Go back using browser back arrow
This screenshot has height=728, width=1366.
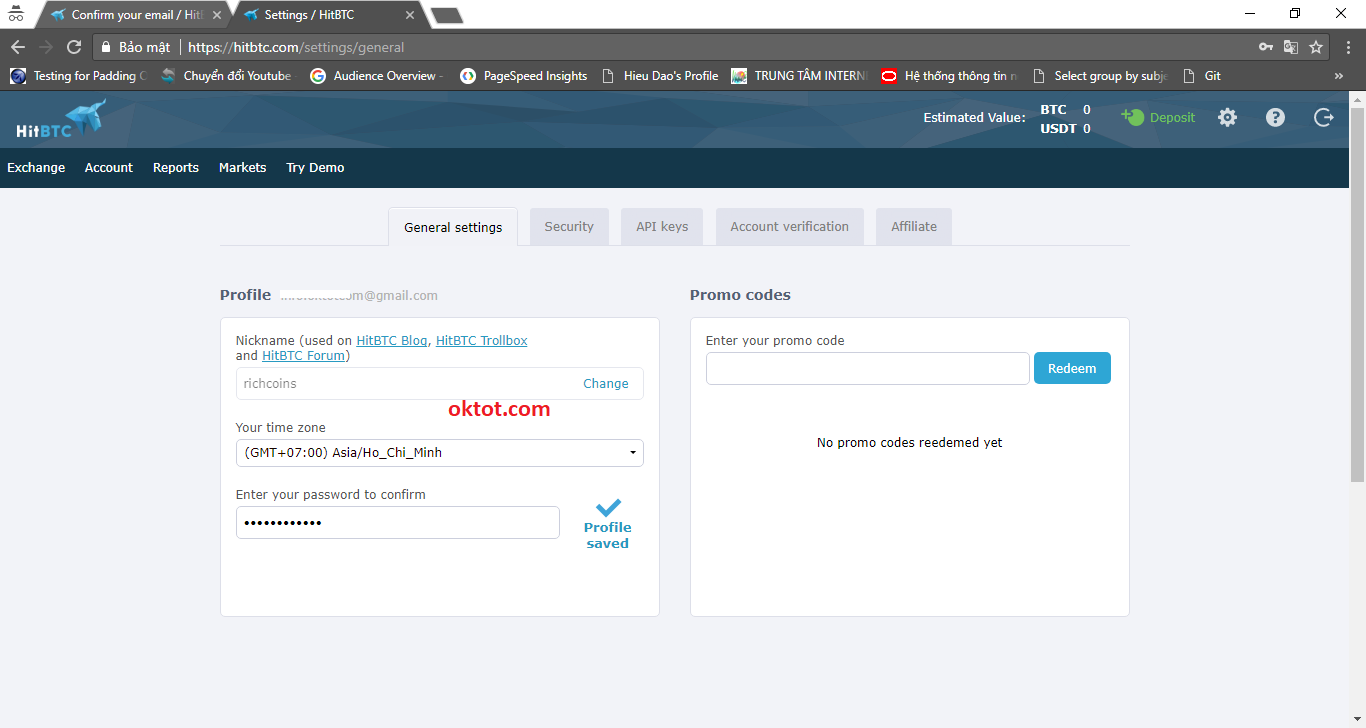tap(18, 47)
